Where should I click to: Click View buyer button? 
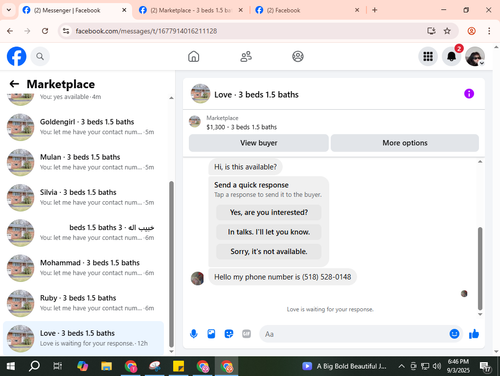(x=259, y=143)
